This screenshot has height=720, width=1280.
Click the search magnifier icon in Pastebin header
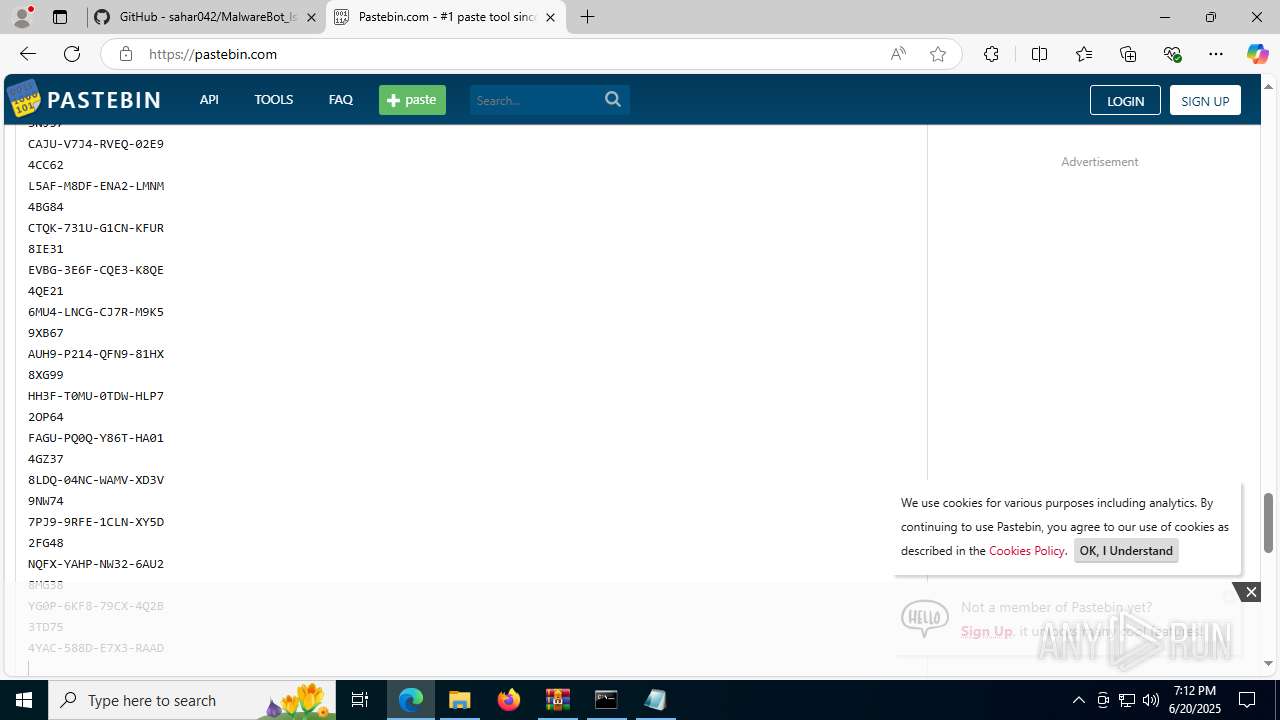click(x=613, y=99)
